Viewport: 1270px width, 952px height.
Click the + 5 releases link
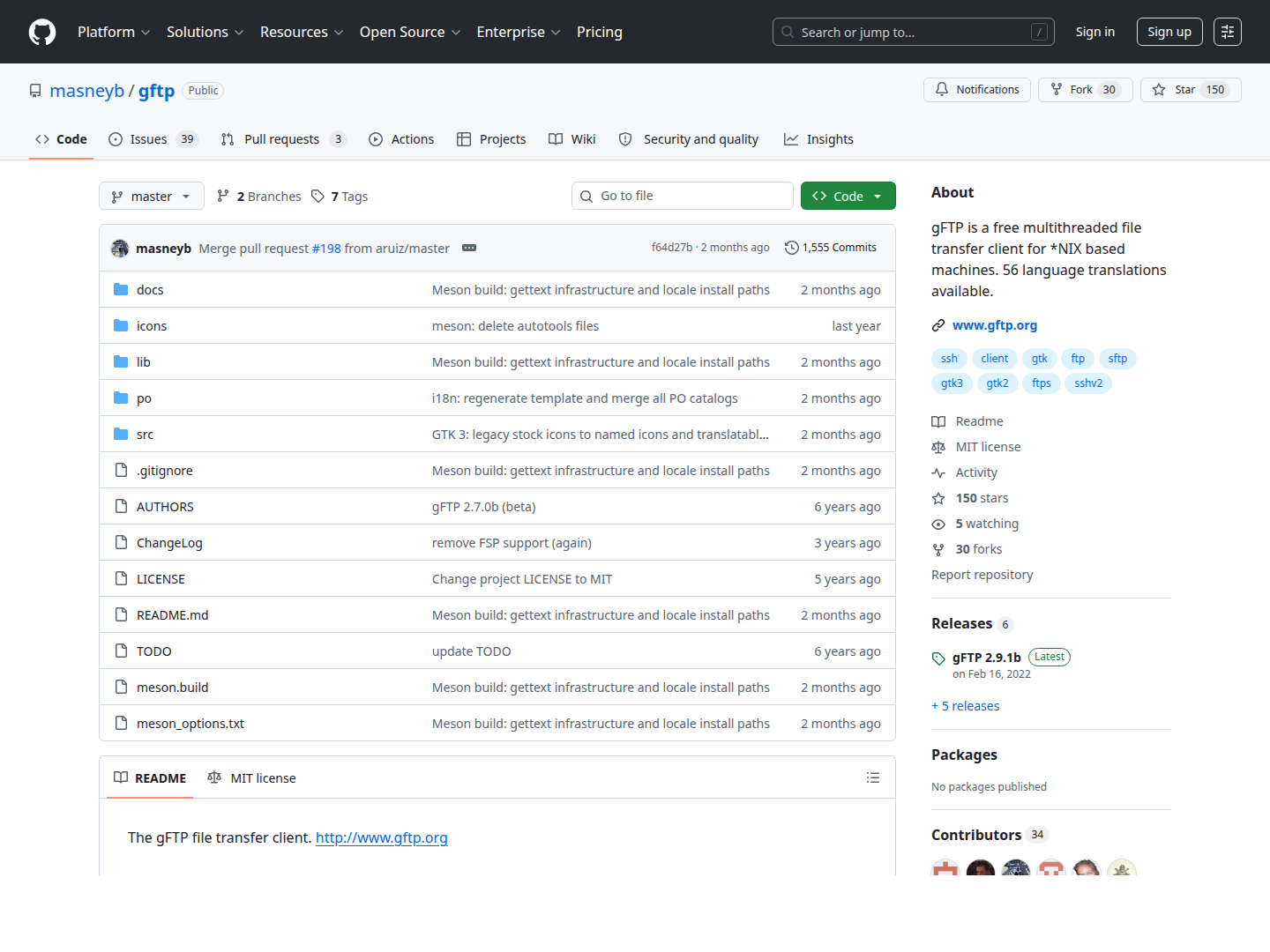(966, 706)
